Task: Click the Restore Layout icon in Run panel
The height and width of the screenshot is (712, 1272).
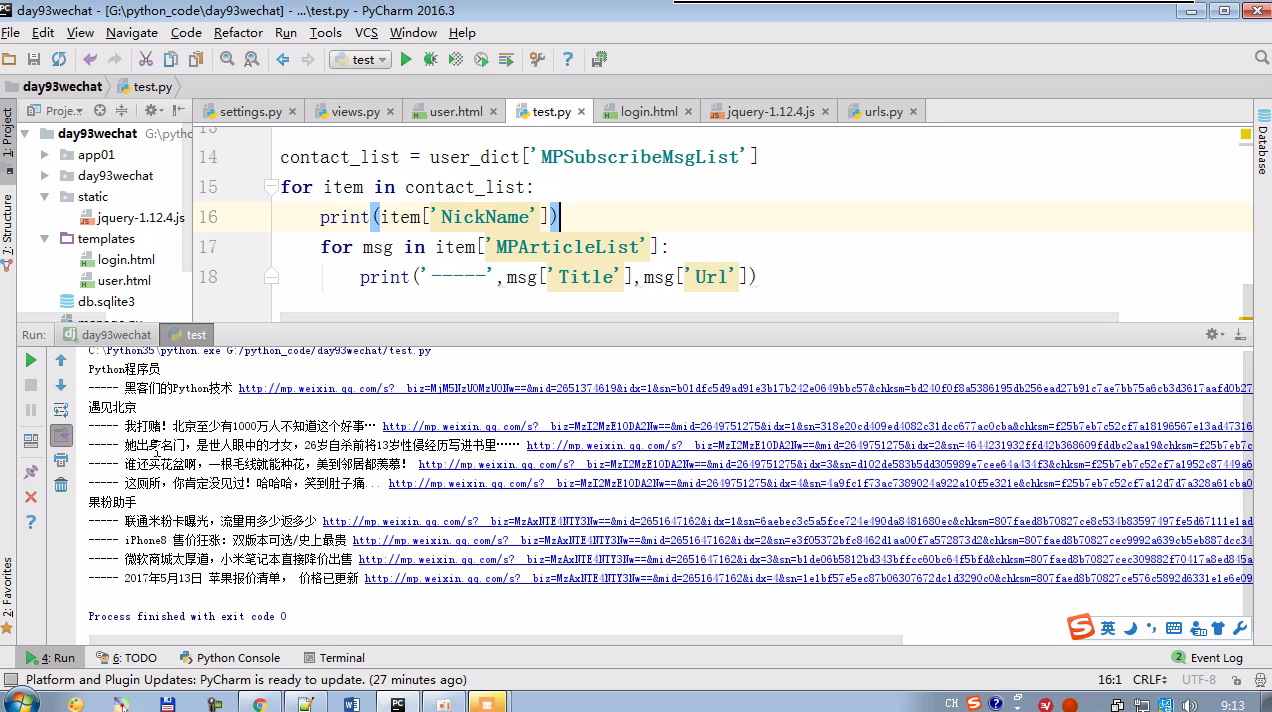Action: point(31,439)
